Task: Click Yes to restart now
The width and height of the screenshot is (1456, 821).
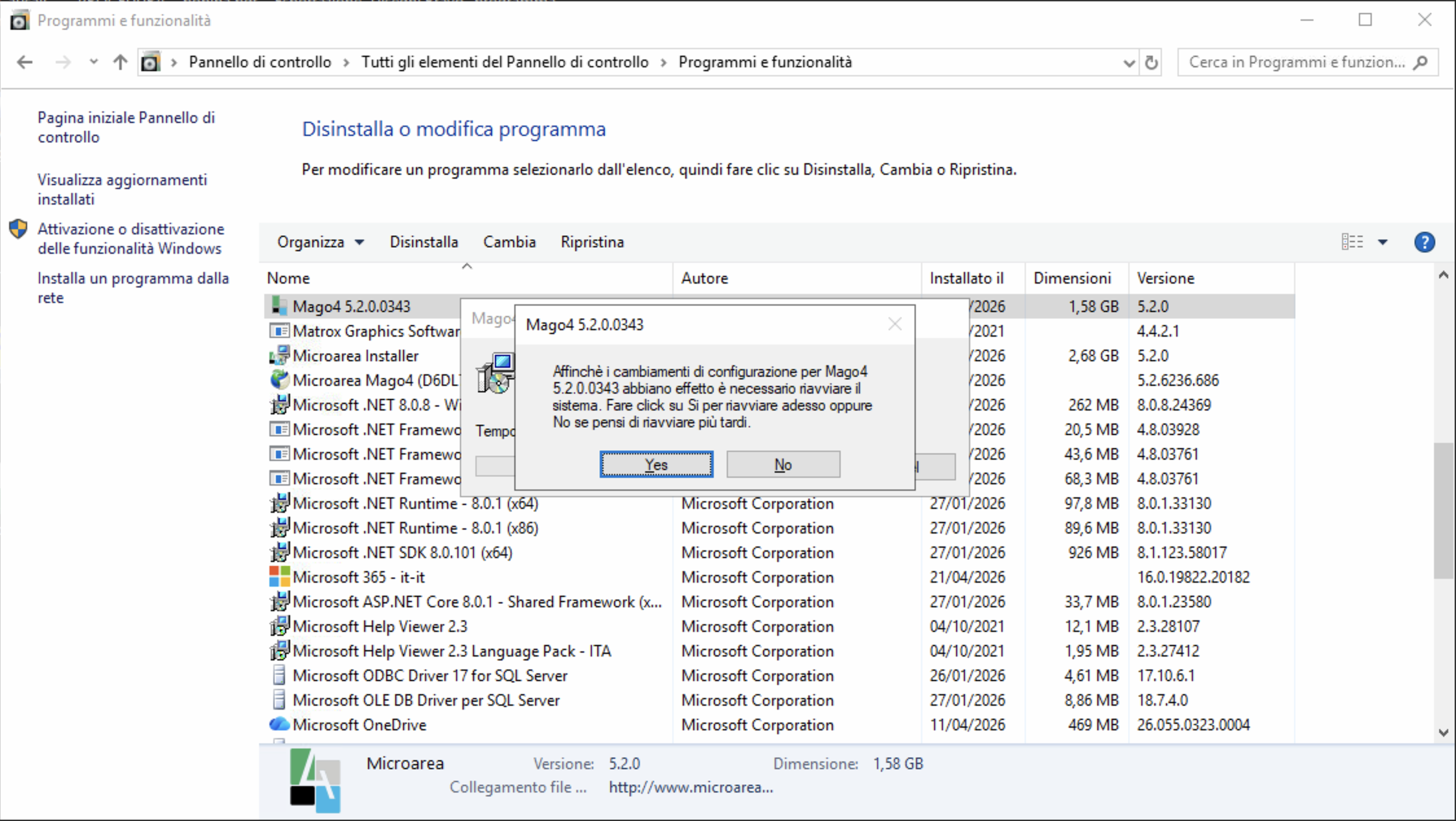Action: click(656, 464)
